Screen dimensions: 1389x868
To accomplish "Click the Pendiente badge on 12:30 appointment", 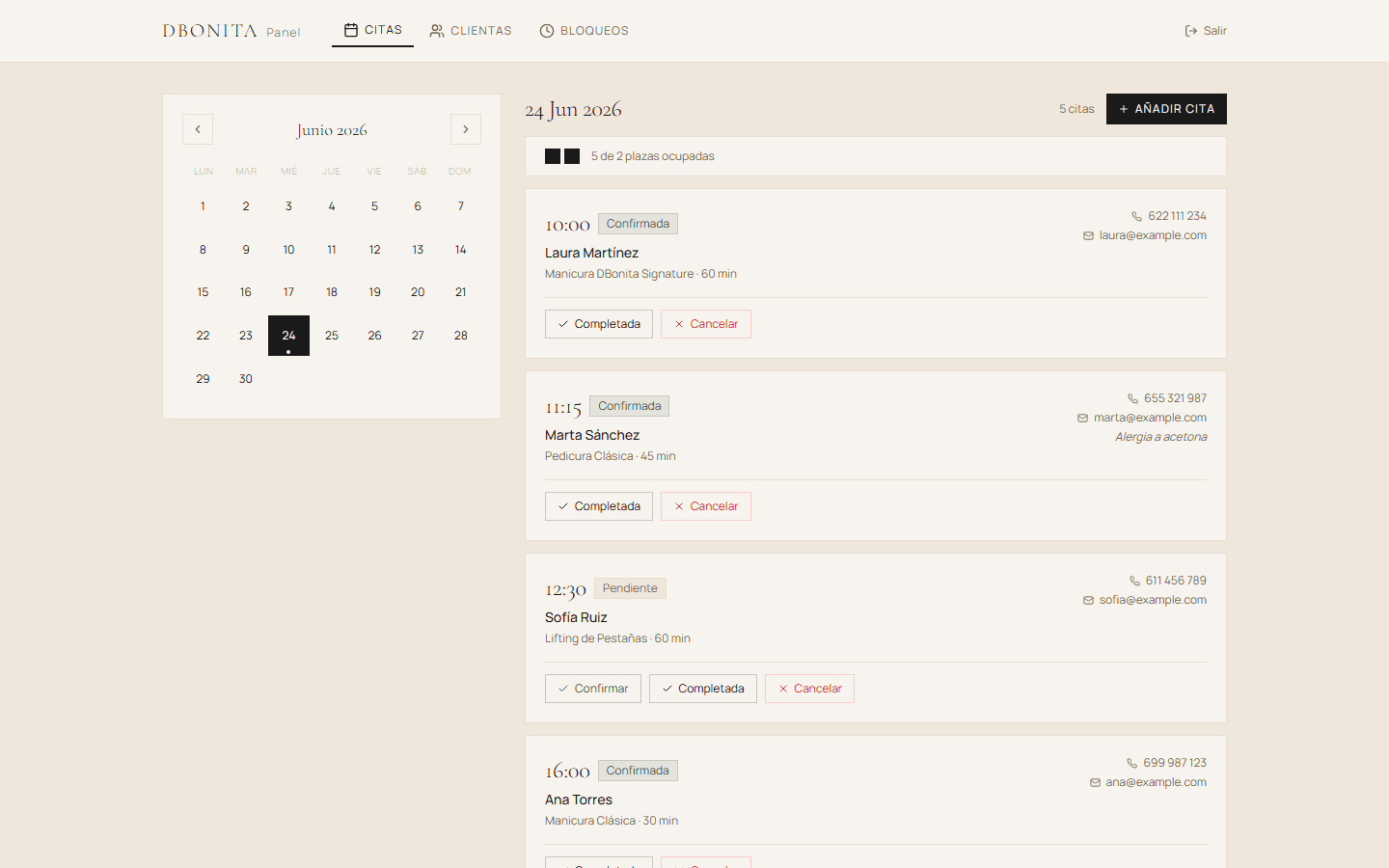I will pyautogui.click(x=630, y=588).
